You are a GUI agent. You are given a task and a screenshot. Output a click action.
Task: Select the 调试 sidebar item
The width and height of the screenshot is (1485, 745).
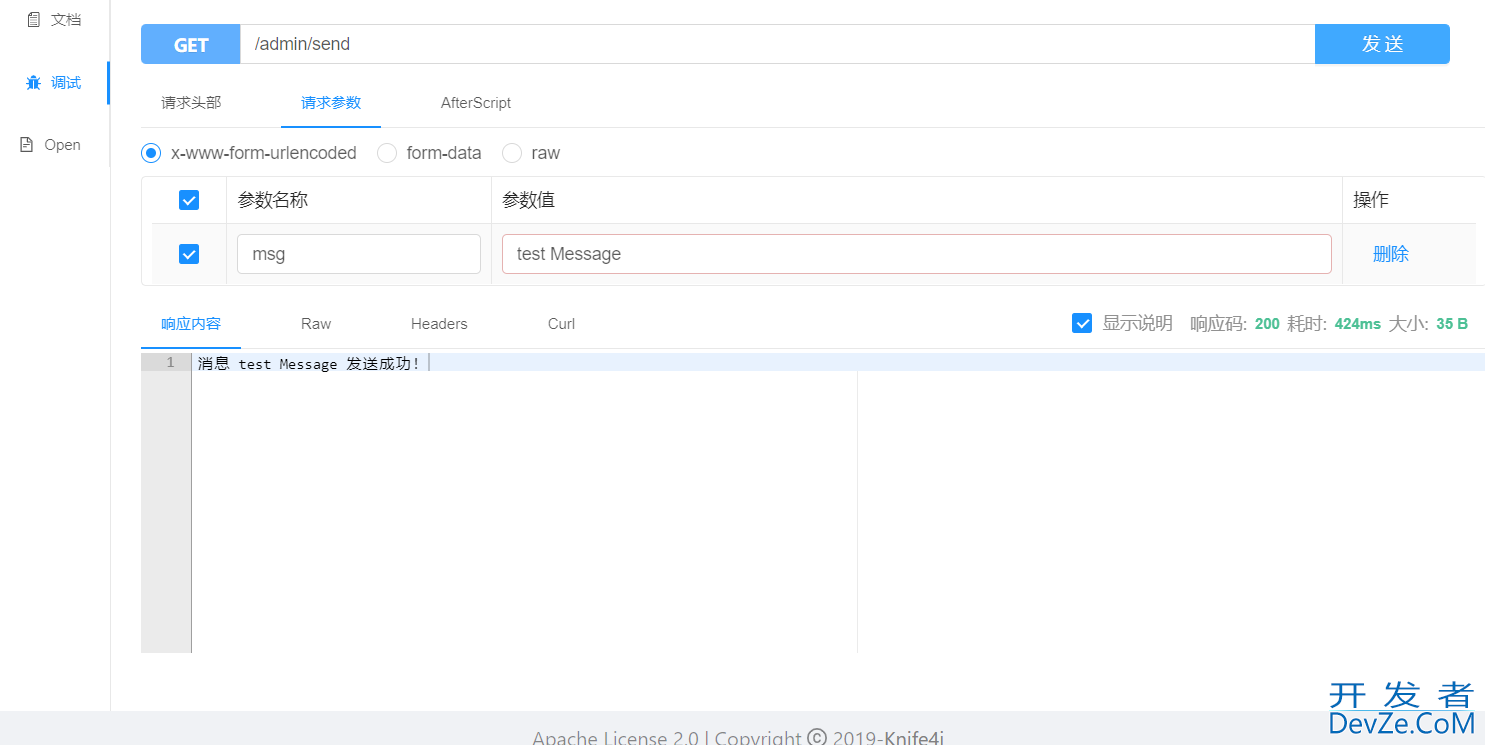54,83
